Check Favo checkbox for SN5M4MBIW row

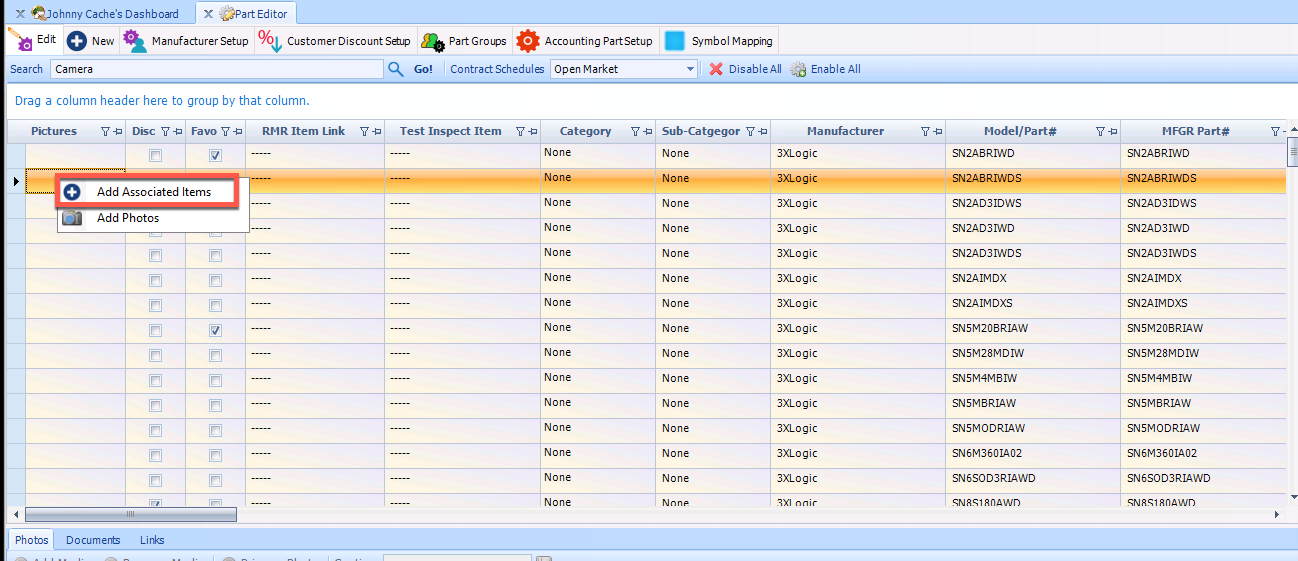tap(215, 381)
